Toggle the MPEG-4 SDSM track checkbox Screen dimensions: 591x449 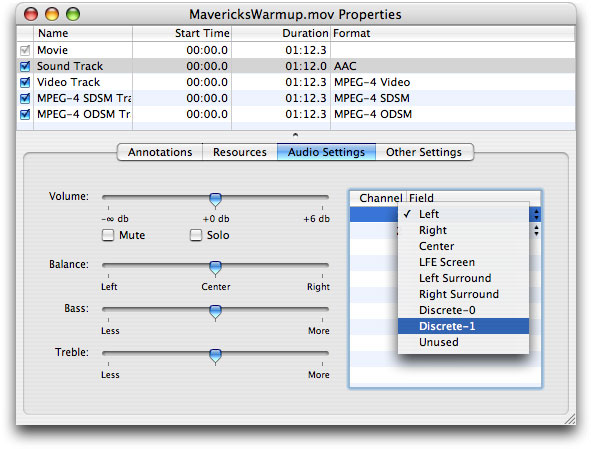[x=25, y=98]
